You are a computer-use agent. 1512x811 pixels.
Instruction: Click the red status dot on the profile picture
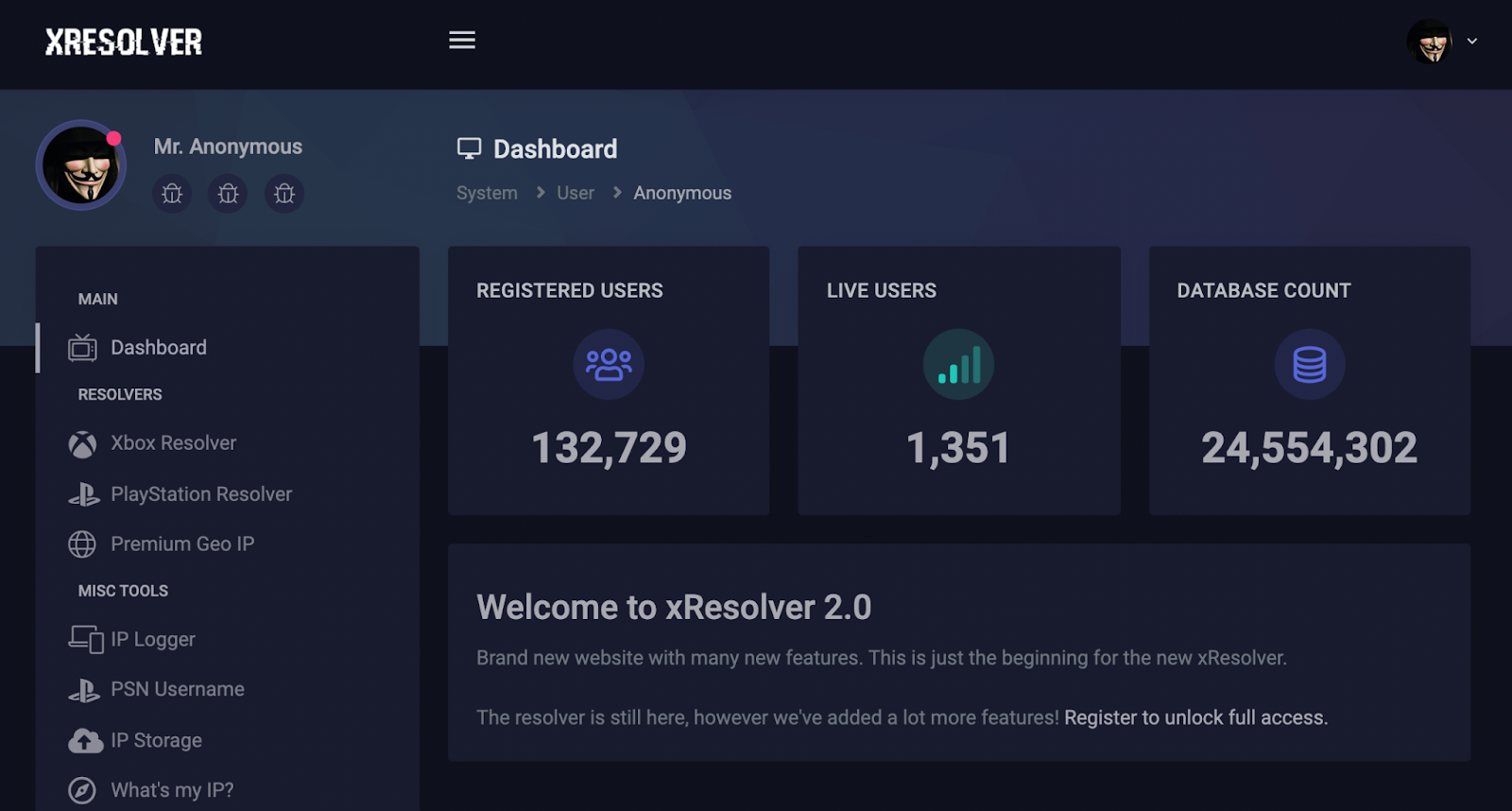pyautogui.click(x=113, y=139)
